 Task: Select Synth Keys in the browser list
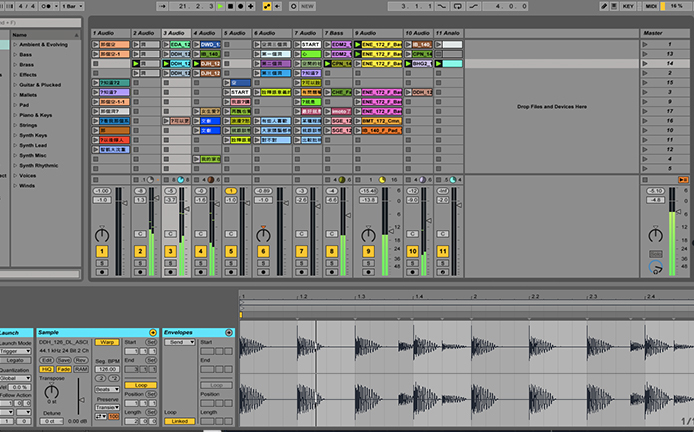(x=34, y=134)
